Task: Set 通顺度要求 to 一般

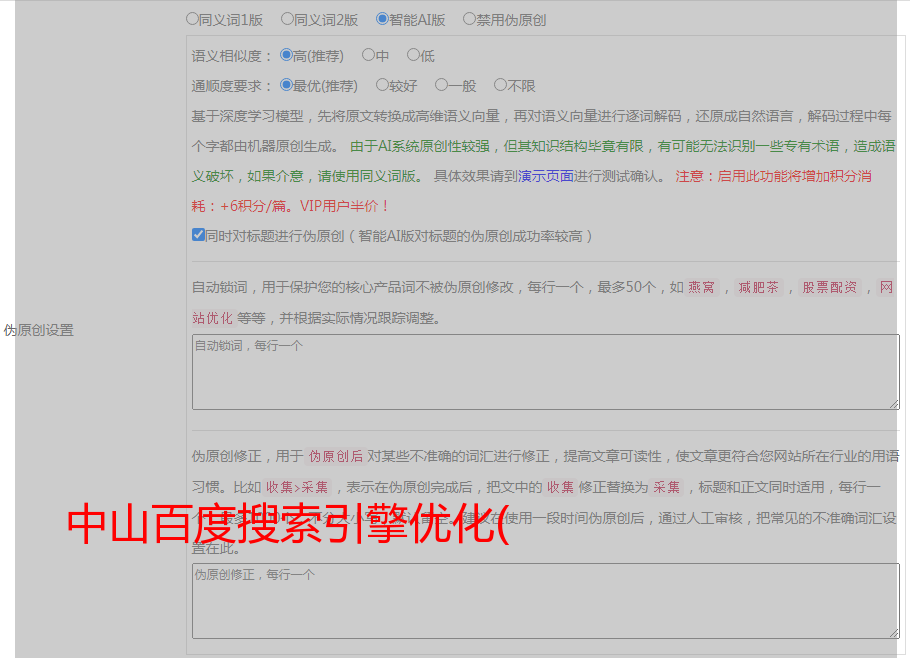Action: (x=441, y=85)
